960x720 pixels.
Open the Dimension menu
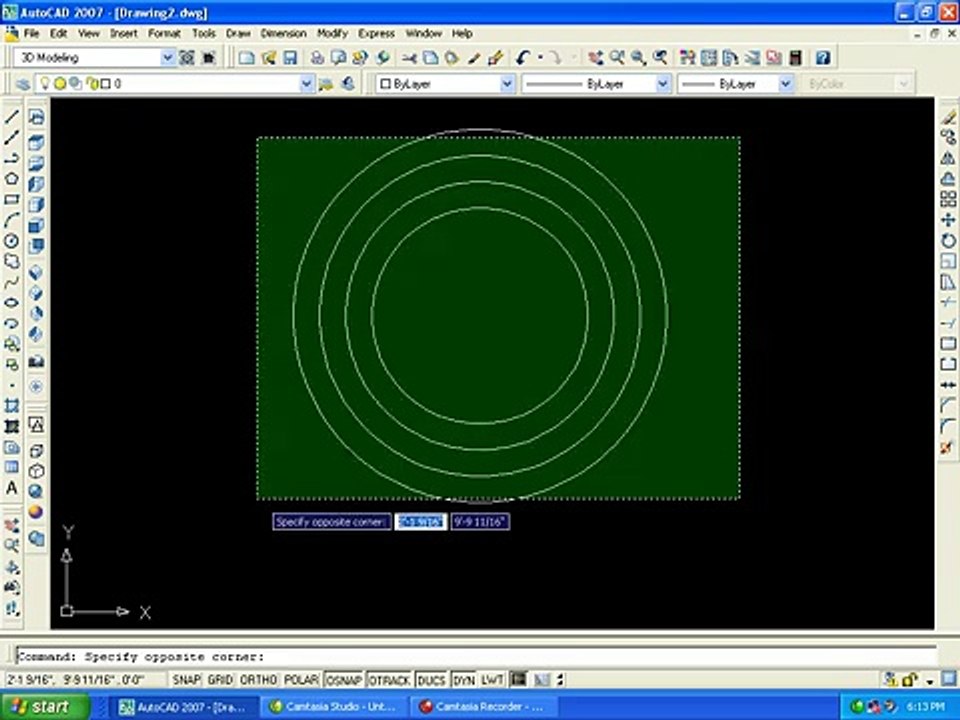pos(283,34)
